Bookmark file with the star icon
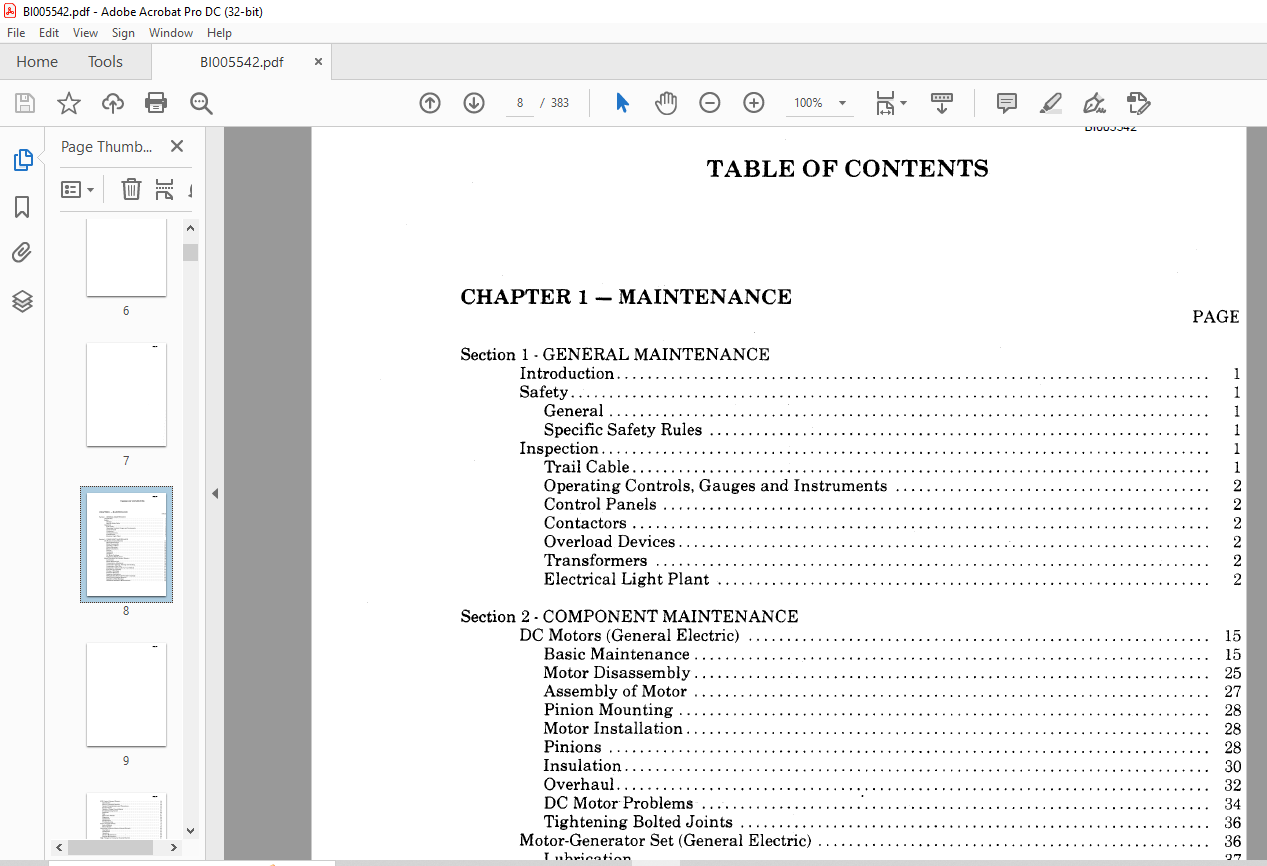1267x866 pixels. click(x=69, y=103)
